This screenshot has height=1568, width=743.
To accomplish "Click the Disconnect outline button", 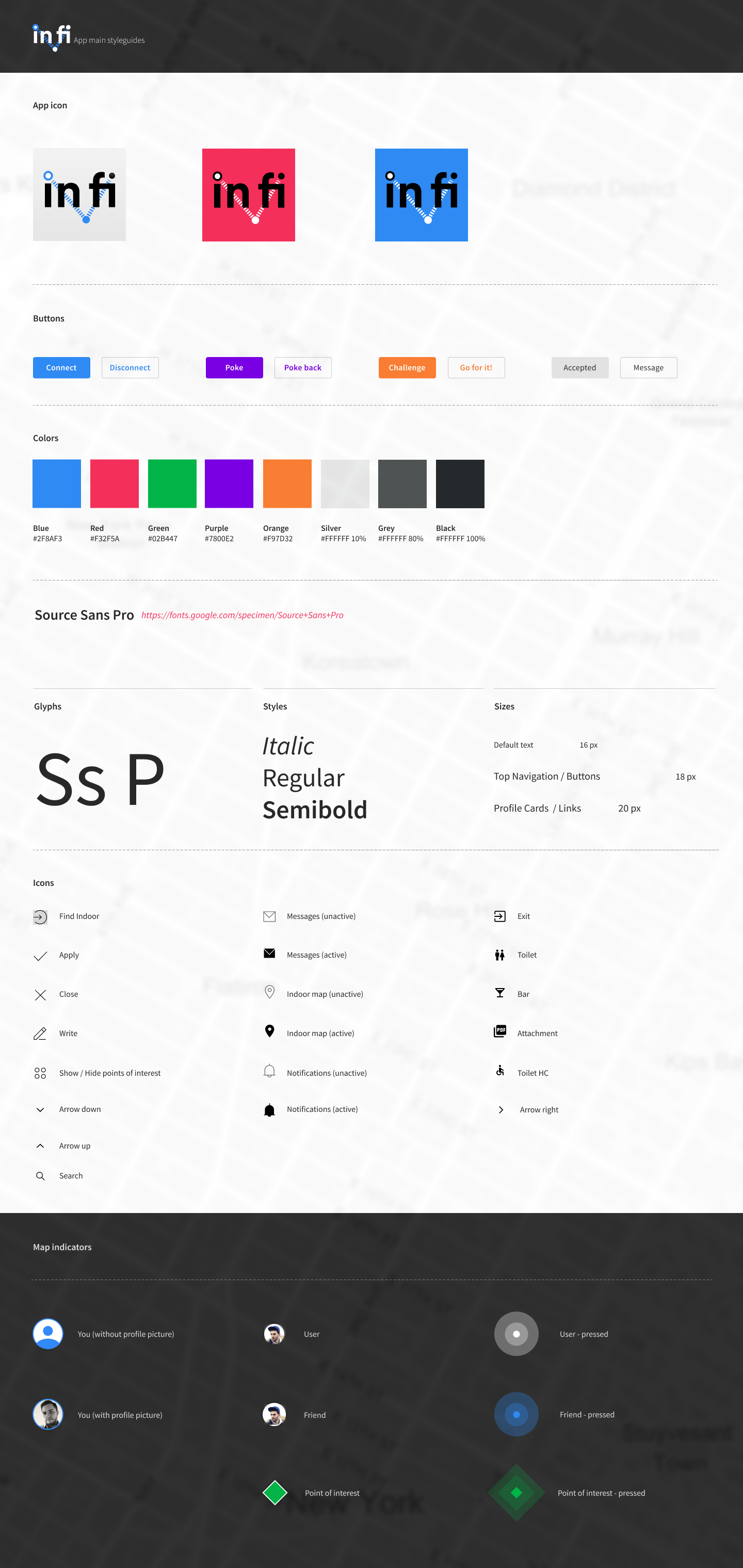I will click(x=130, y=368).
